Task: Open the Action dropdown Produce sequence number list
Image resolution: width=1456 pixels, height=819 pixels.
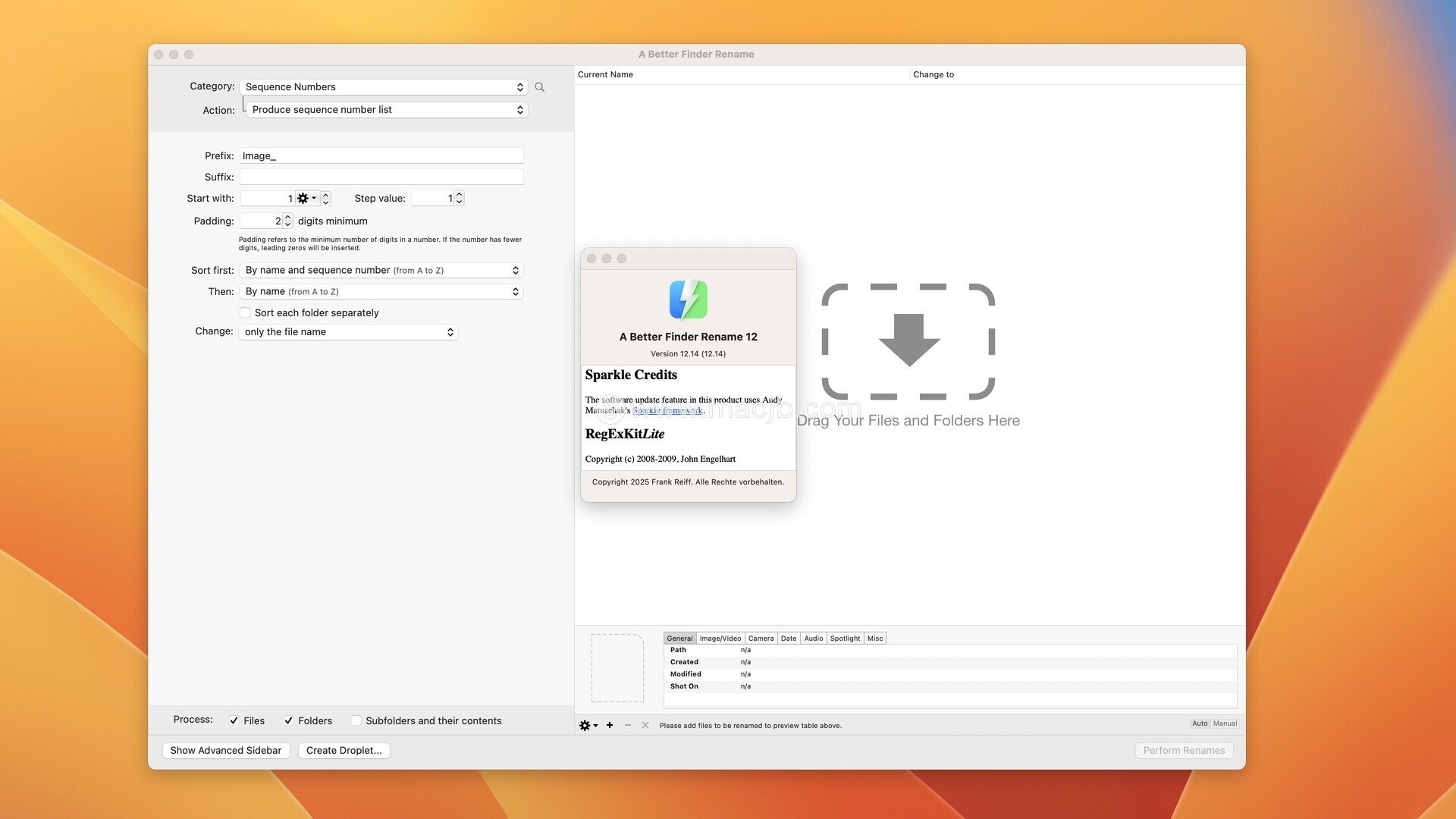Action: pos(387,110)
